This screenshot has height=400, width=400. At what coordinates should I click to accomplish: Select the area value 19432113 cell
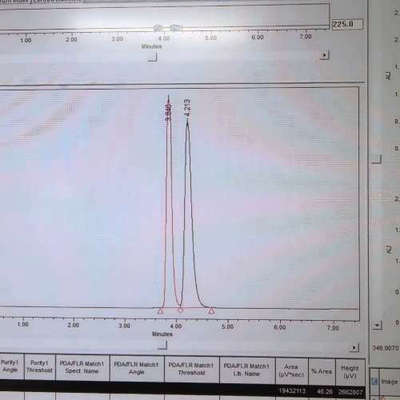pos(292,391)
